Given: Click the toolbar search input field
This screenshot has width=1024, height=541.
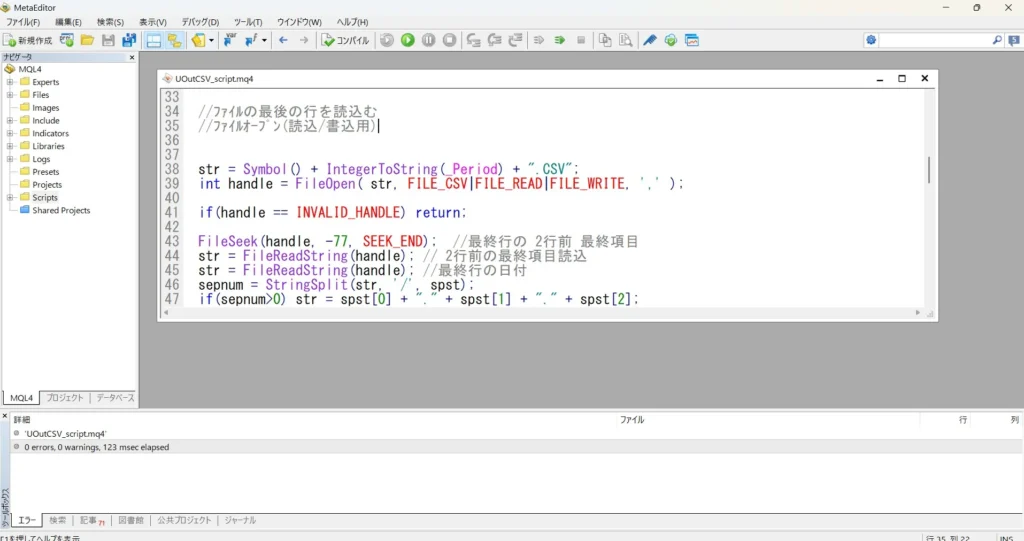Looking at the screenshot, I should click(935, 41).
